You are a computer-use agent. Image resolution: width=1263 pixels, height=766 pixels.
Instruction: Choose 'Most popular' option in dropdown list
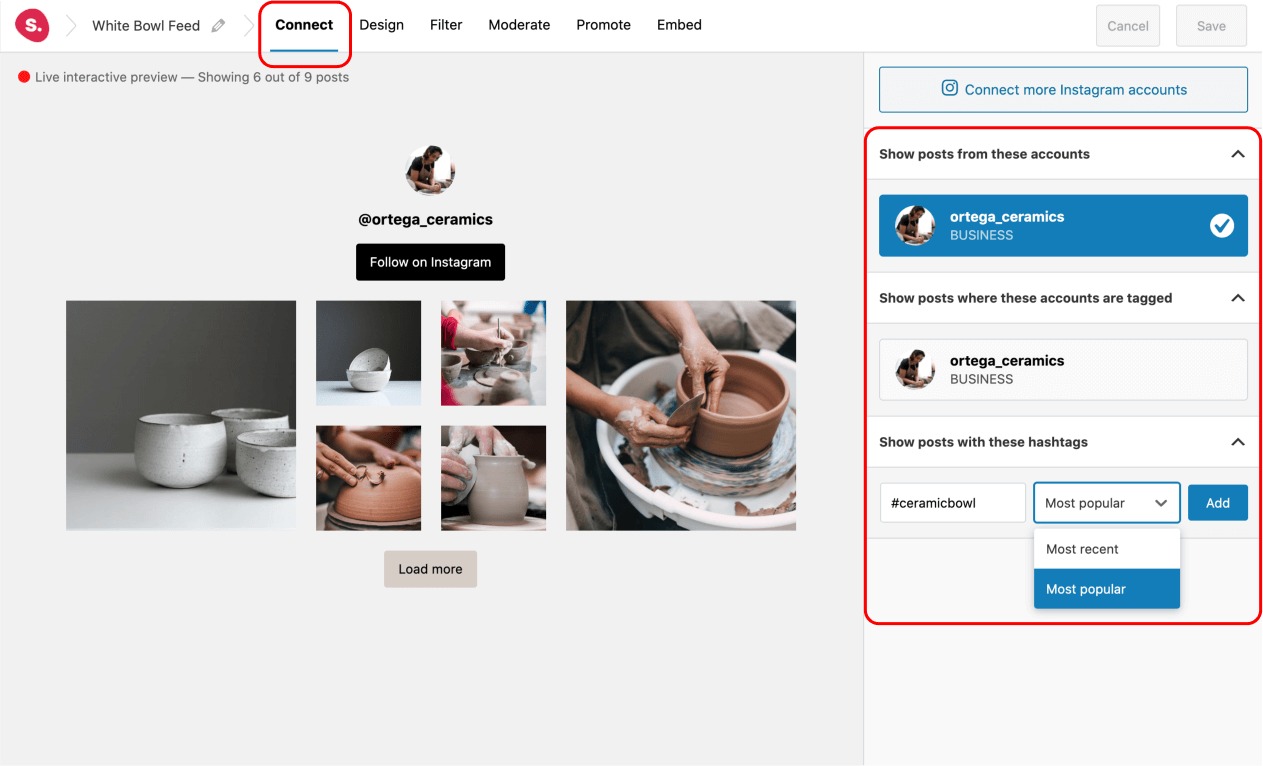point(1106,589)
